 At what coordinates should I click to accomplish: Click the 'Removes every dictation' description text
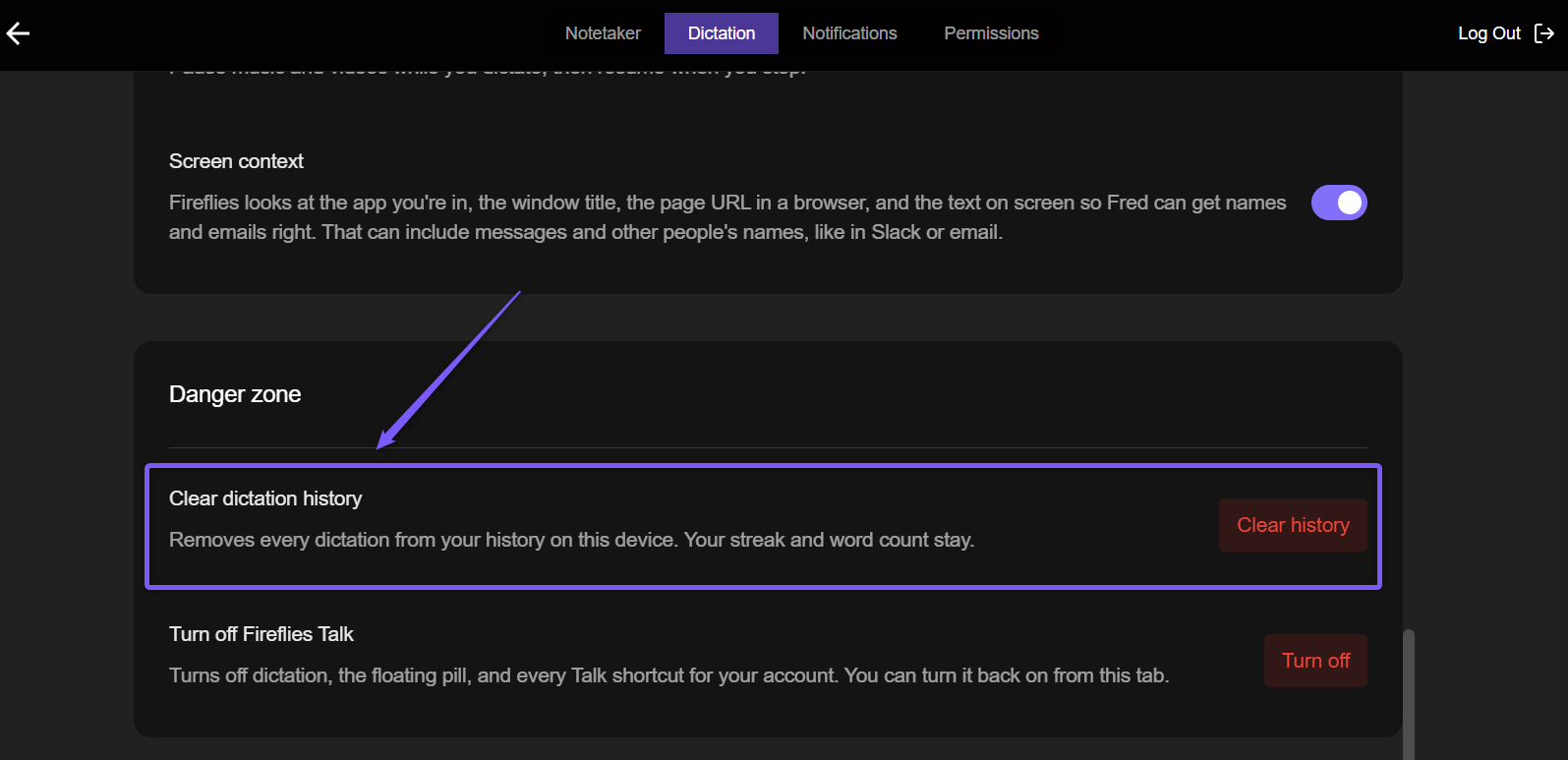(571, 540)
